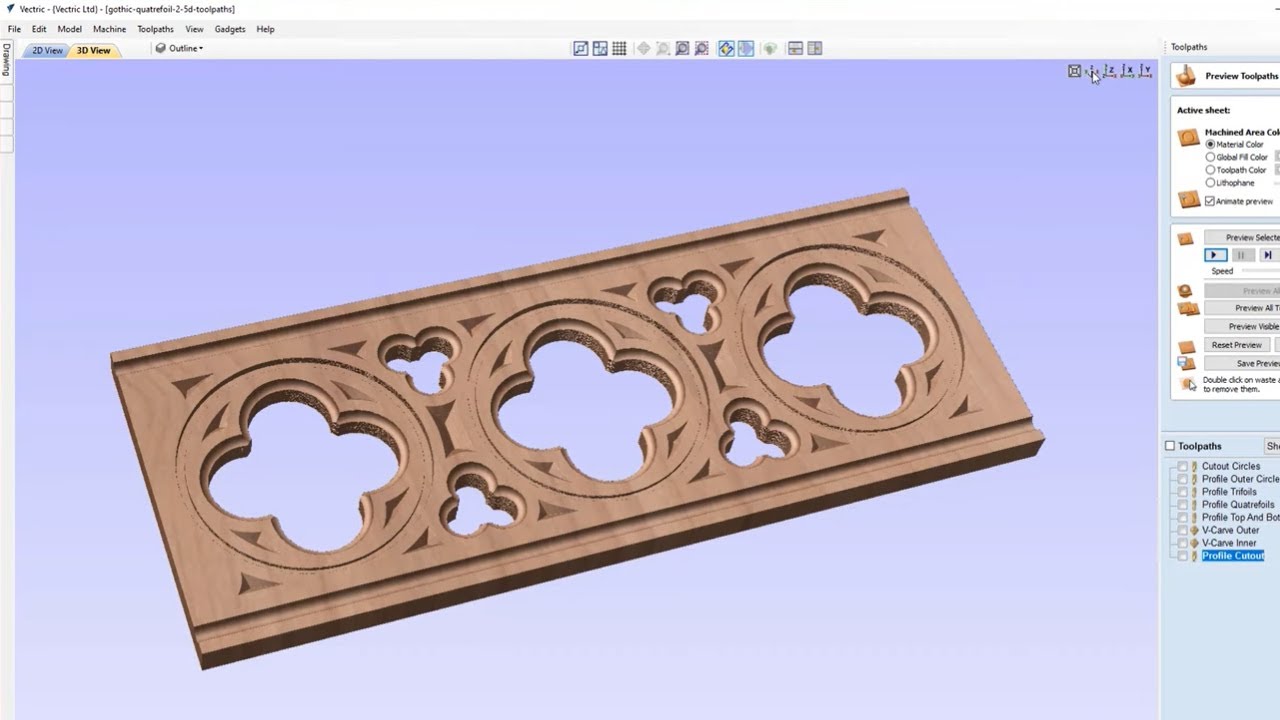Click the Preview All Toolpaths button
This screenshot has height=720, width=1280.
(1242, 308)
